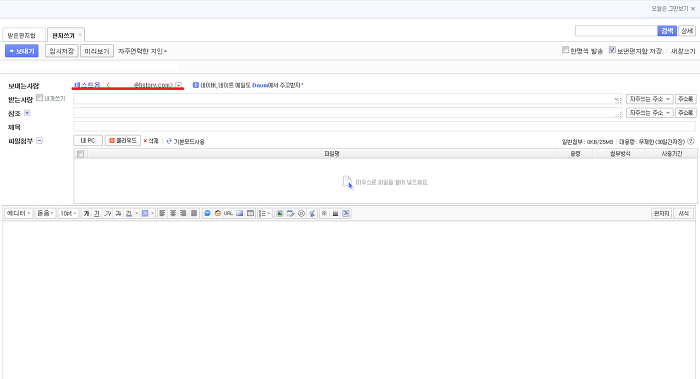700x379 pixels.
Task: Dismiss banner via 오늘은 그만보기
Action: click(x=673, y=8)
